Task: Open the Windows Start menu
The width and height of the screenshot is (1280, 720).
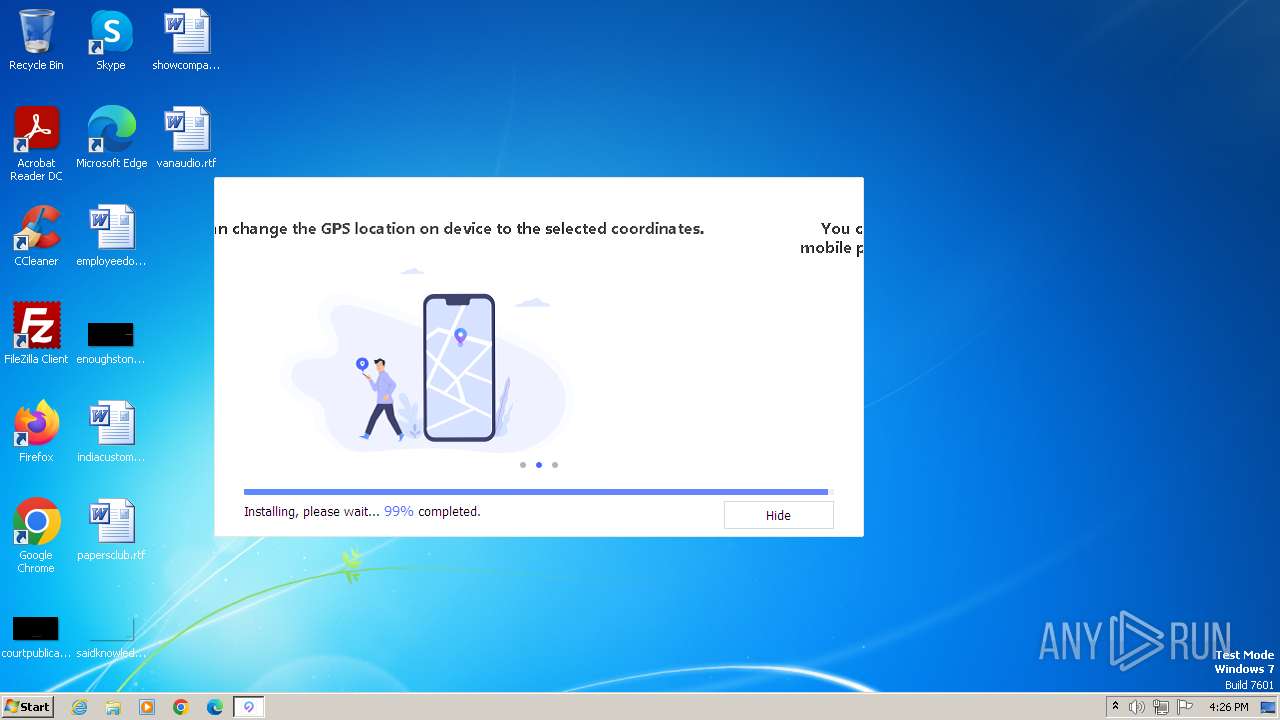Action: (27, 707)
